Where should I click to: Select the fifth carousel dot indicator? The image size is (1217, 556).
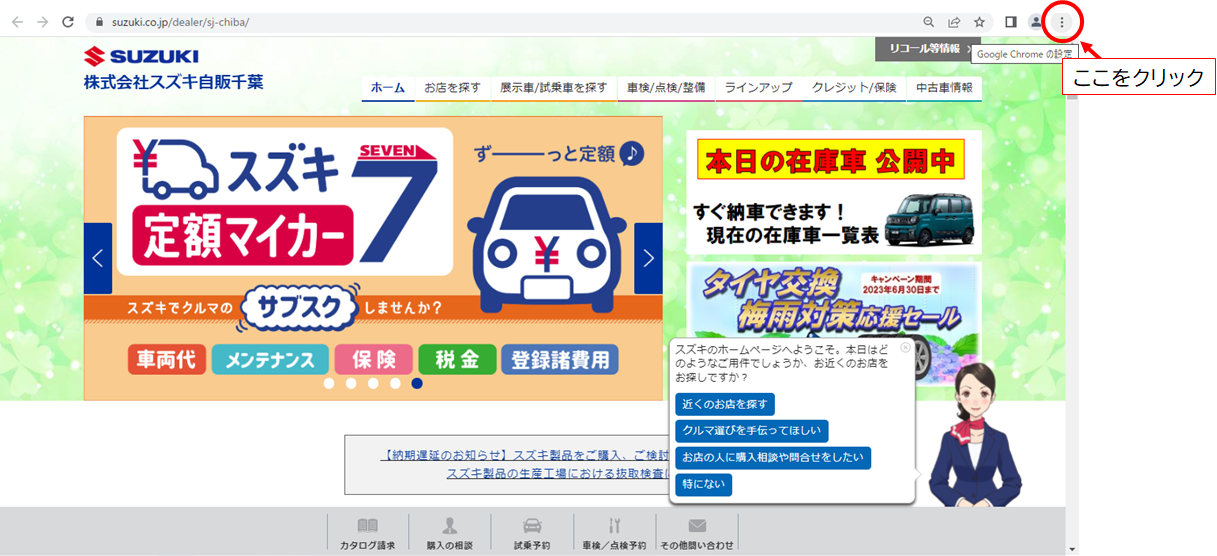pyautogui.click(x=417, y=383)
